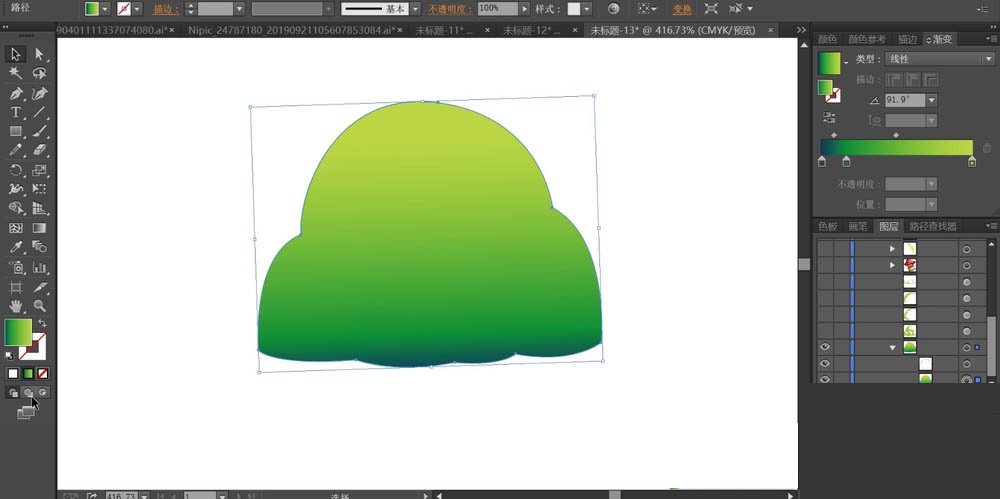This screenshot has width=1000, height=499.
Task: Toggle visibility of the white sublayer
Action: click(x=825, y=364)
